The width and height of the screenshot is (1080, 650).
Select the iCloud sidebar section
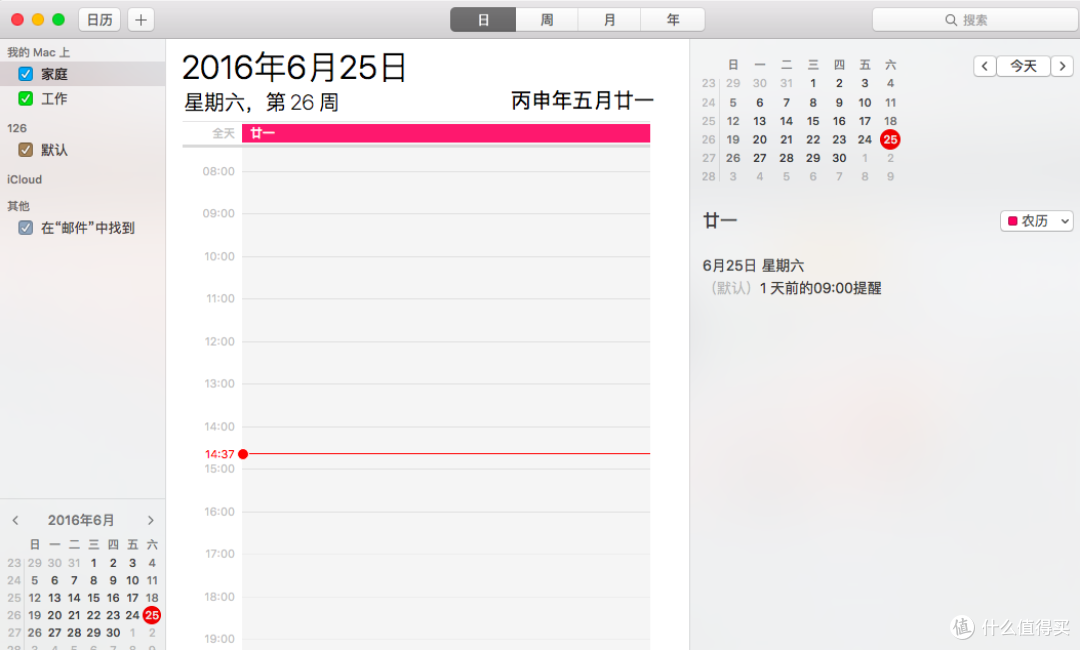(25, 180)
